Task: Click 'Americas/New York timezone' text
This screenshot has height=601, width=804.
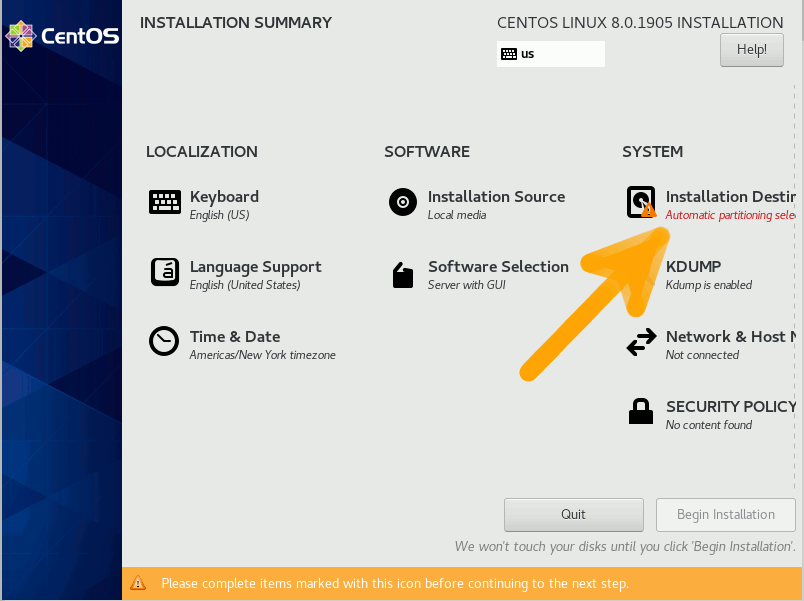Action: coord(263,355)
